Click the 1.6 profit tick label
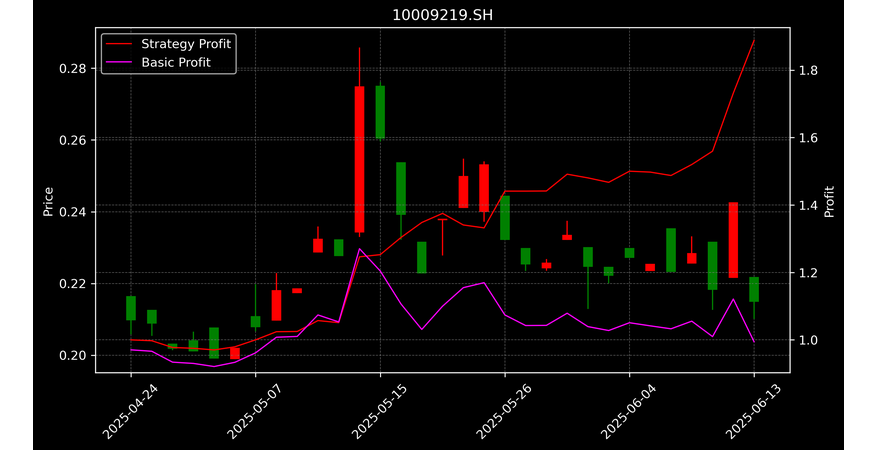The image size is (878, 450). coord(809,138)
